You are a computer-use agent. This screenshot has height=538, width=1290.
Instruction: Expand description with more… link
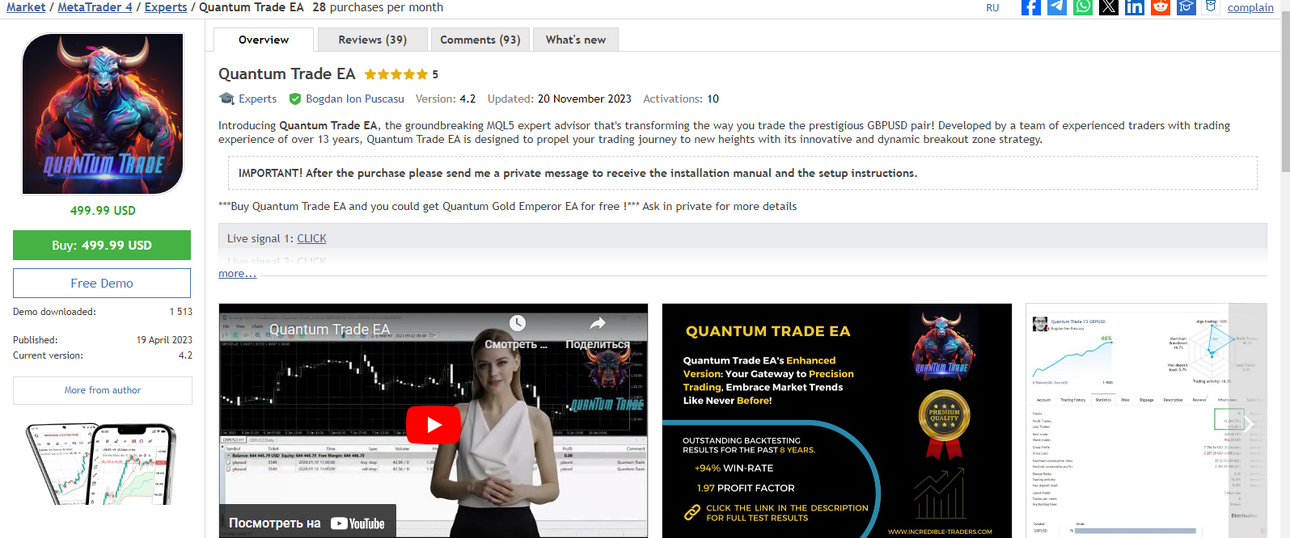(x=237, y=273)
